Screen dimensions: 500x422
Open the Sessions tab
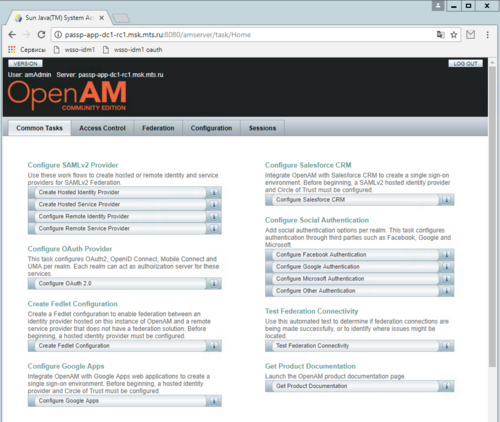pyautogui.click(x=262, y=128)
